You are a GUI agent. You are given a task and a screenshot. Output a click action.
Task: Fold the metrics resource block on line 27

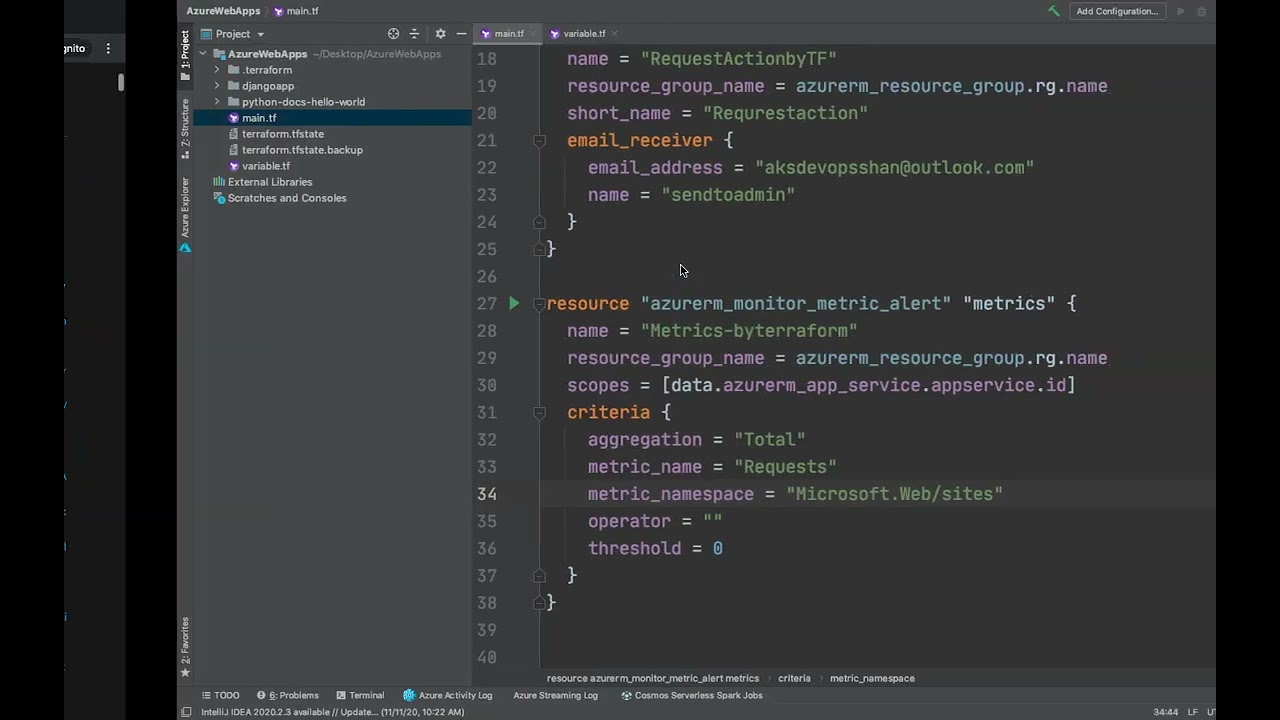click(539, 304)
